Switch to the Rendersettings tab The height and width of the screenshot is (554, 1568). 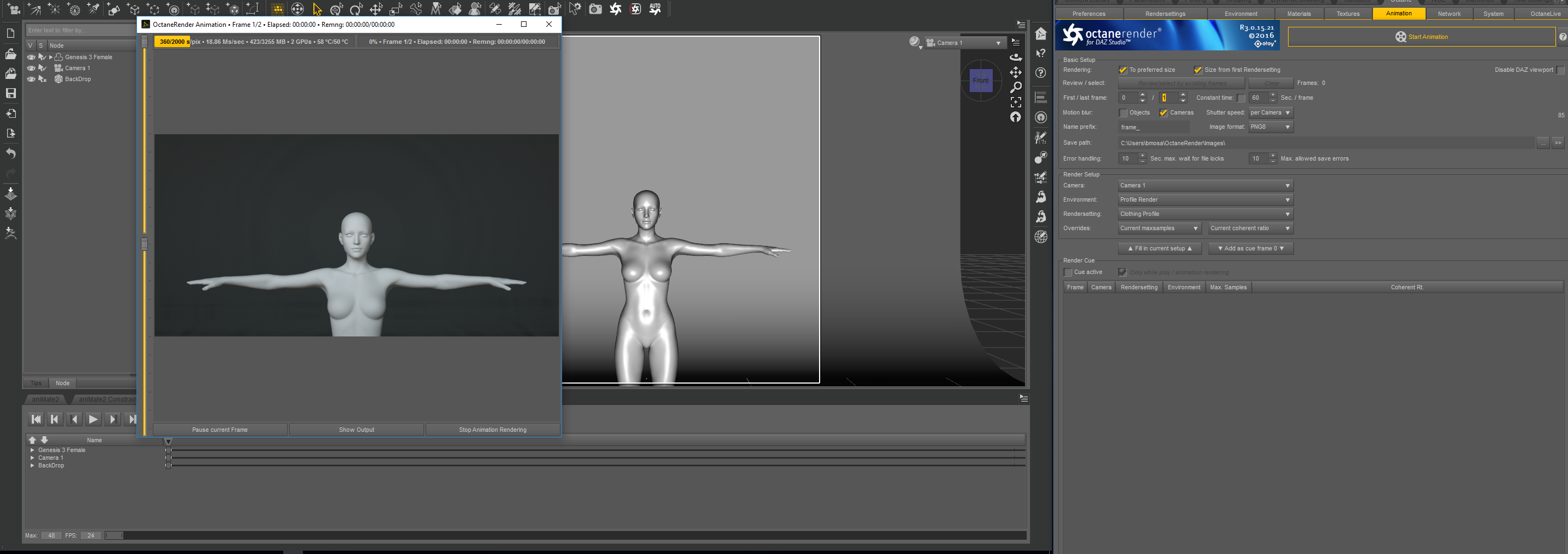(x=1165, y=14)
